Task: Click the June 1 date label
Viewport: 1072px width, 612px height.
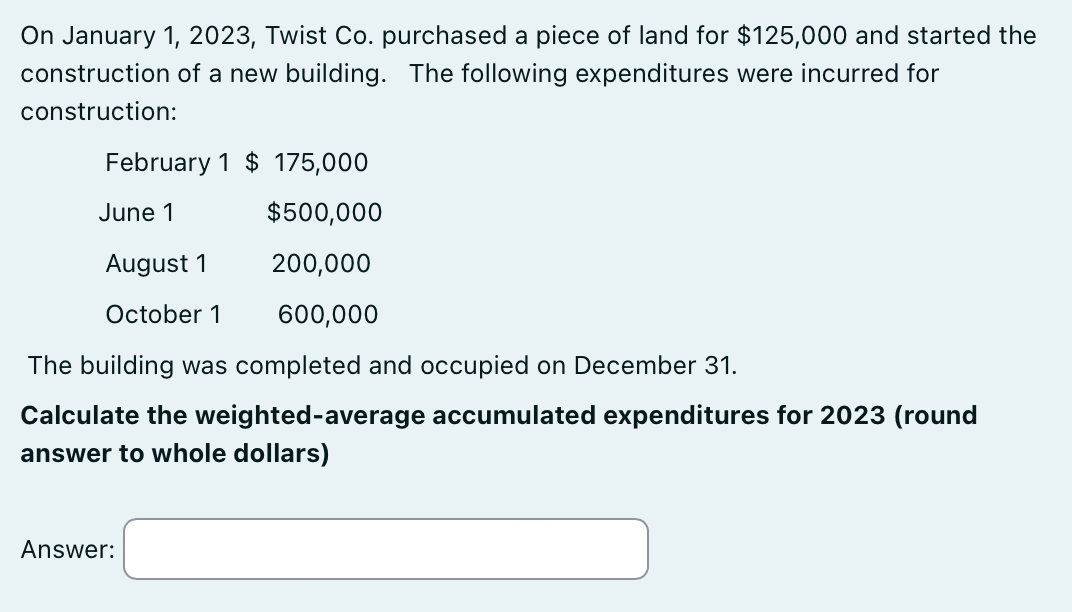Action: (x=136, y=212)
